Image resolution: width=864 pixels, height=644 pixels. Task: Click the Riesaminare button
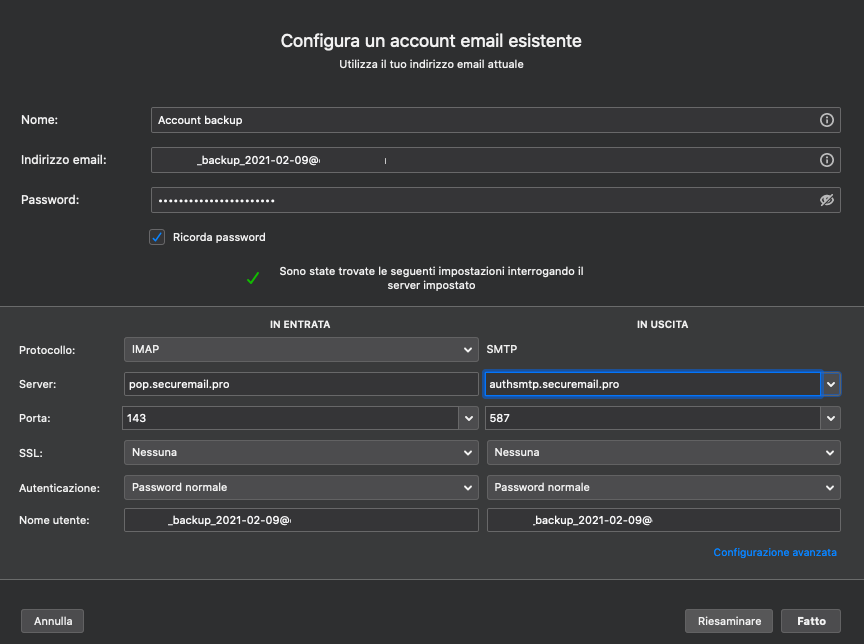click(x=729, y=621)
